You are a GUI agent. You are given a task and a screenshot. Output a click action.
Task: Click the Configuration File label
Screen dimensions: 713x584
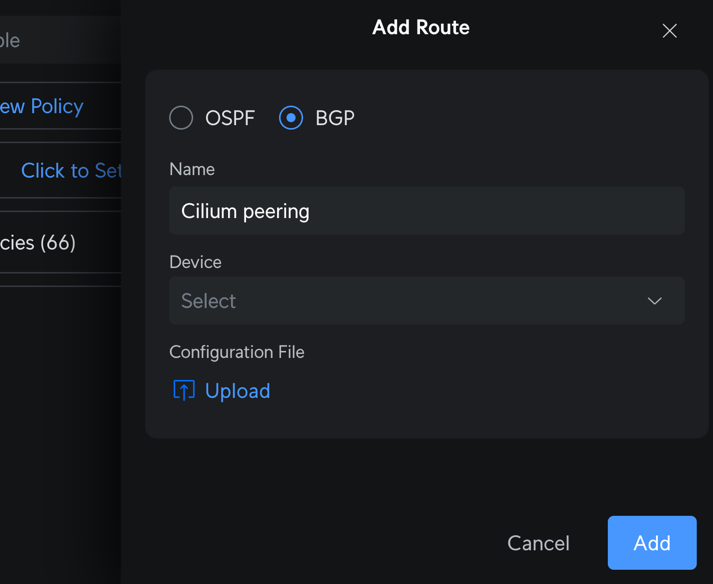tap(237, 352)
